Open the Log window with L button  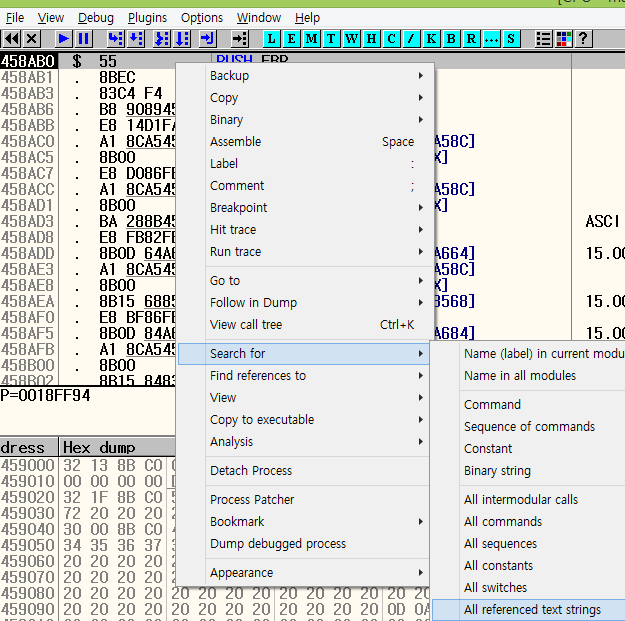click(271, 39)
